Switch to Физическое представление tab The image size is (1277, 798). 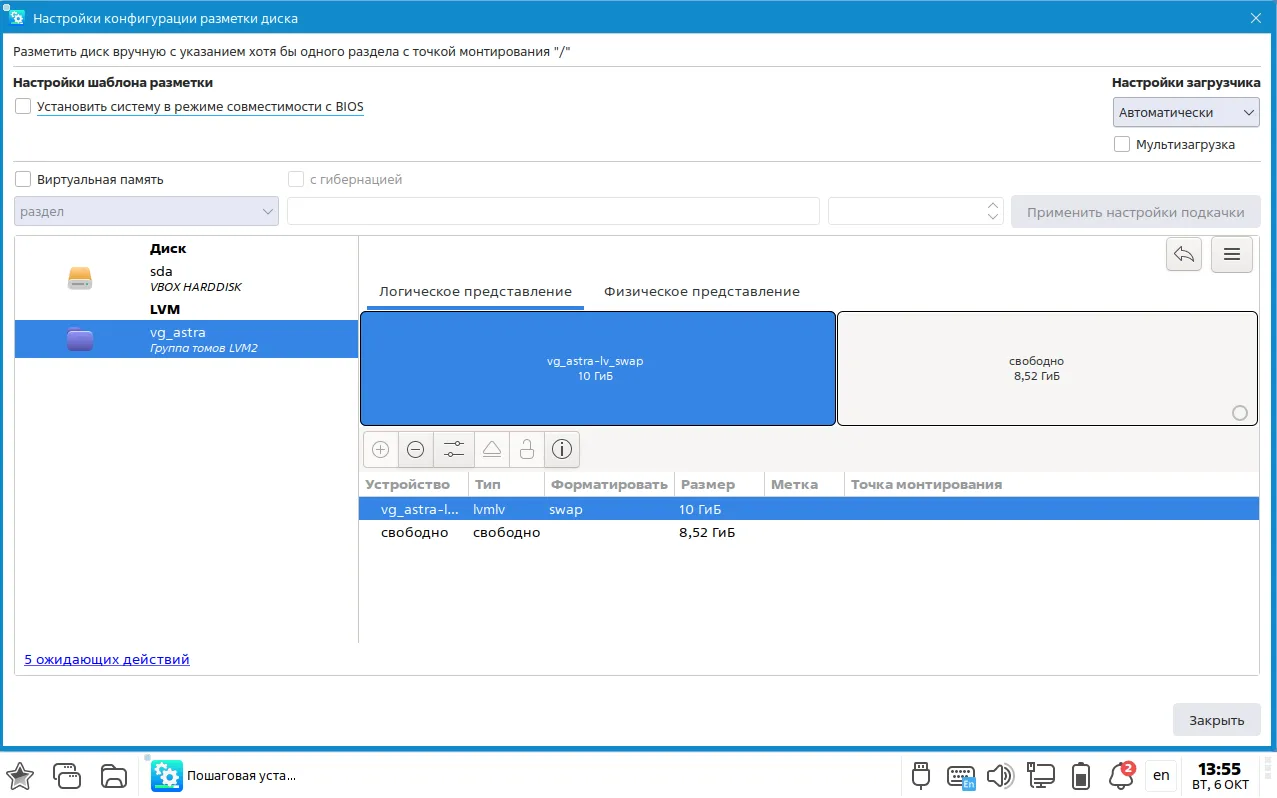[702, 292]
